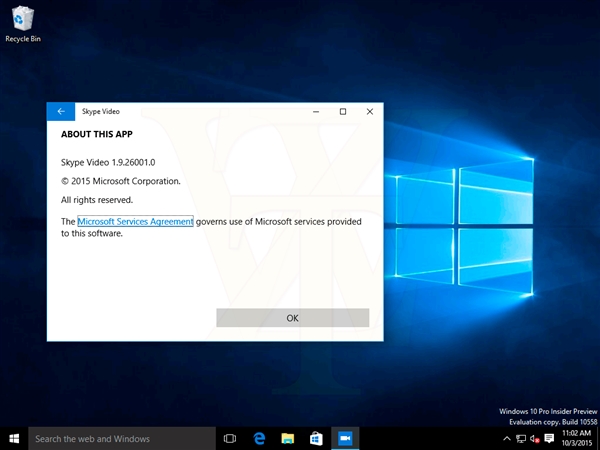Viewport: 600px width, 450px height.
Task: Go back using the blue arrow button
Action: click(x=61, y=111)
